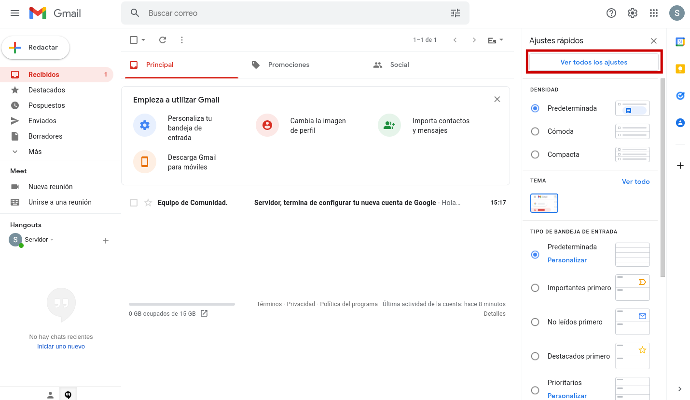Click Iniciar uno nuevo chat link
The image size is (690, 400).
[61, 346]
